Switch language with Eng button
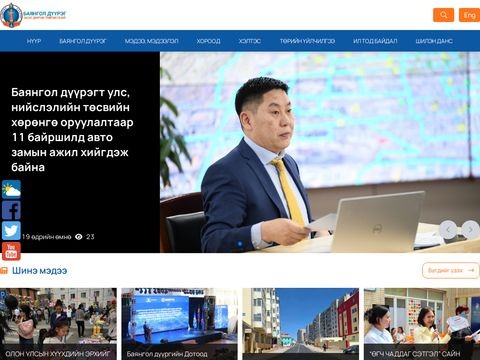 click(x=469, y=15)
